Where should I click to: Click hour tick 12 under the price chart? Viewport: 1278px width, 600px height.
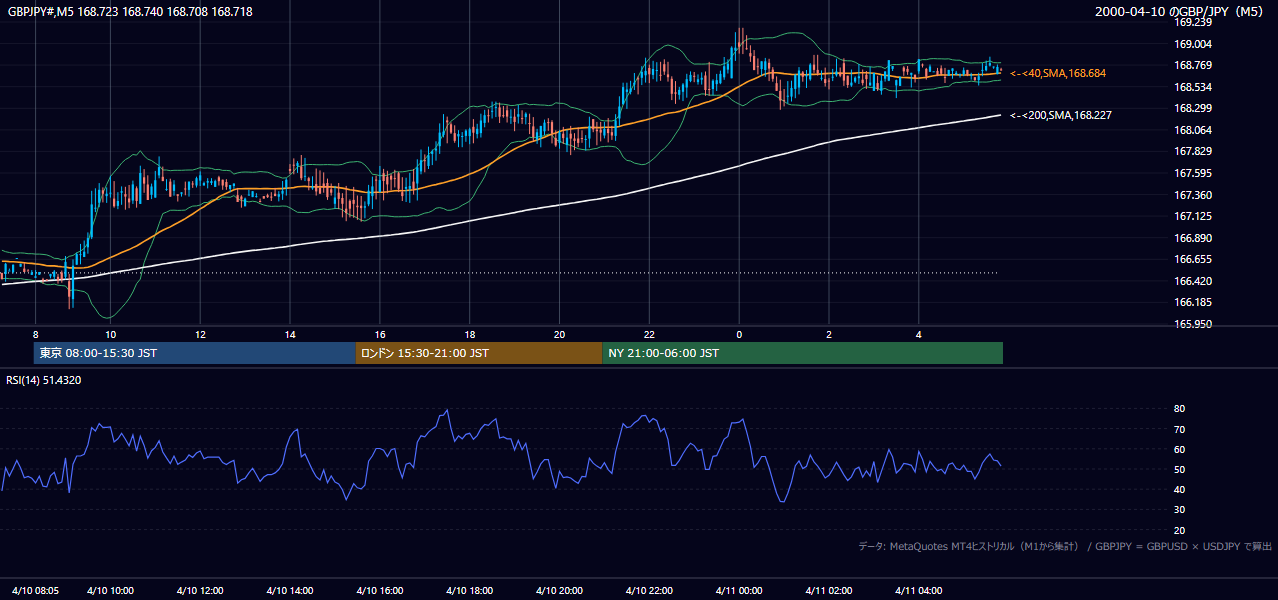(x=200, y=334)
